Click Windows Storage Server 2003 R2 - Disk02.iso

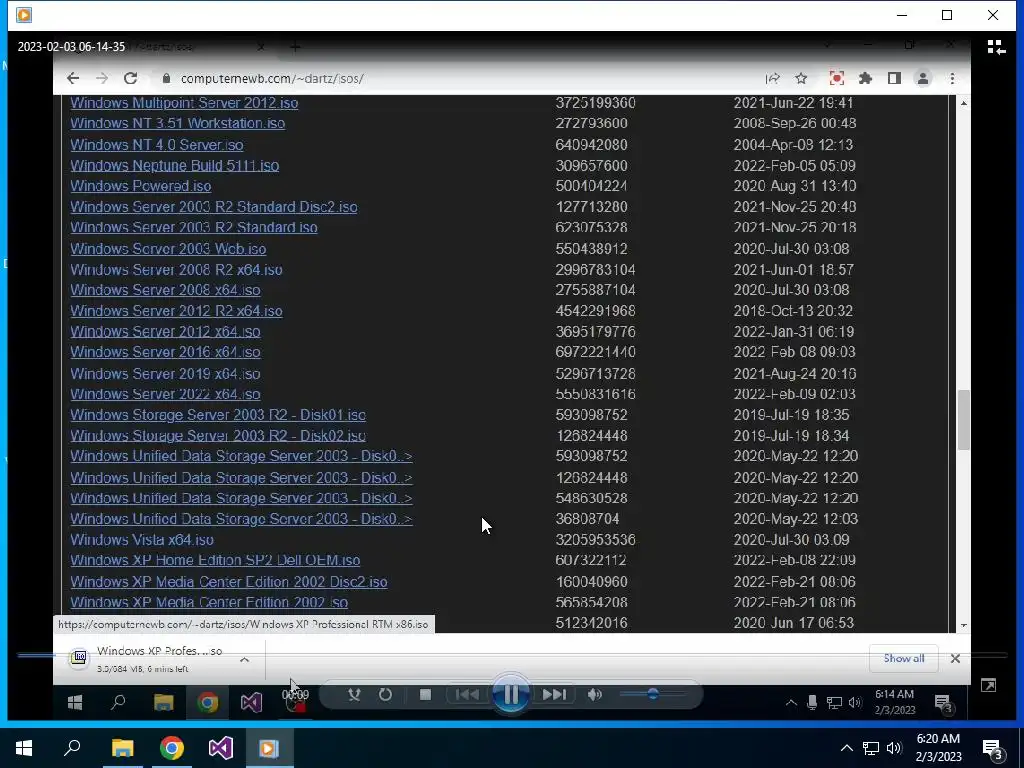[x=218, y=435]
